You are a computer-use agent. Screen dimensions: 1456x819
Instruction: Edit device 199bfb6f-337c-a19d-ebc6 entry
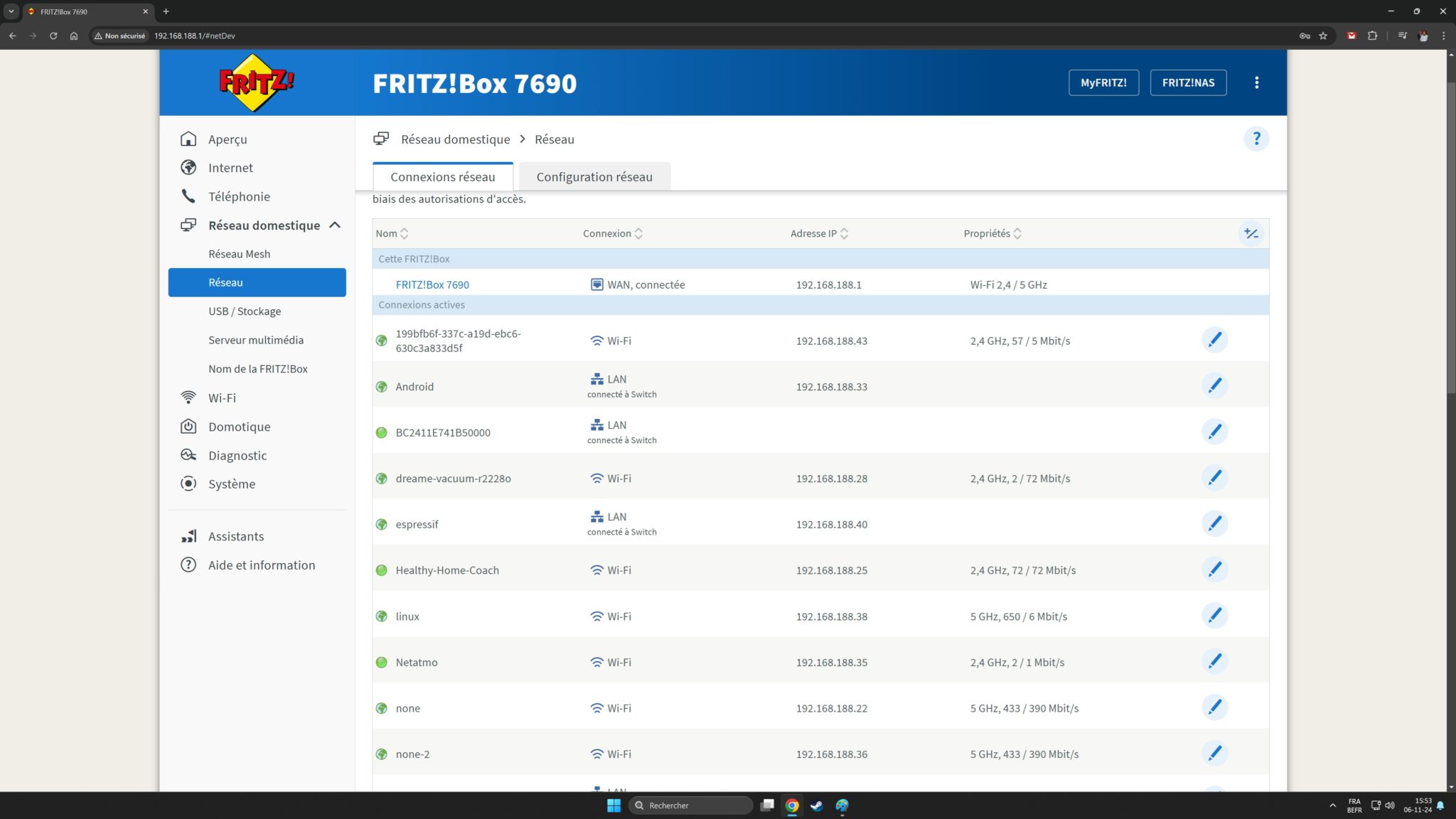1214,340
